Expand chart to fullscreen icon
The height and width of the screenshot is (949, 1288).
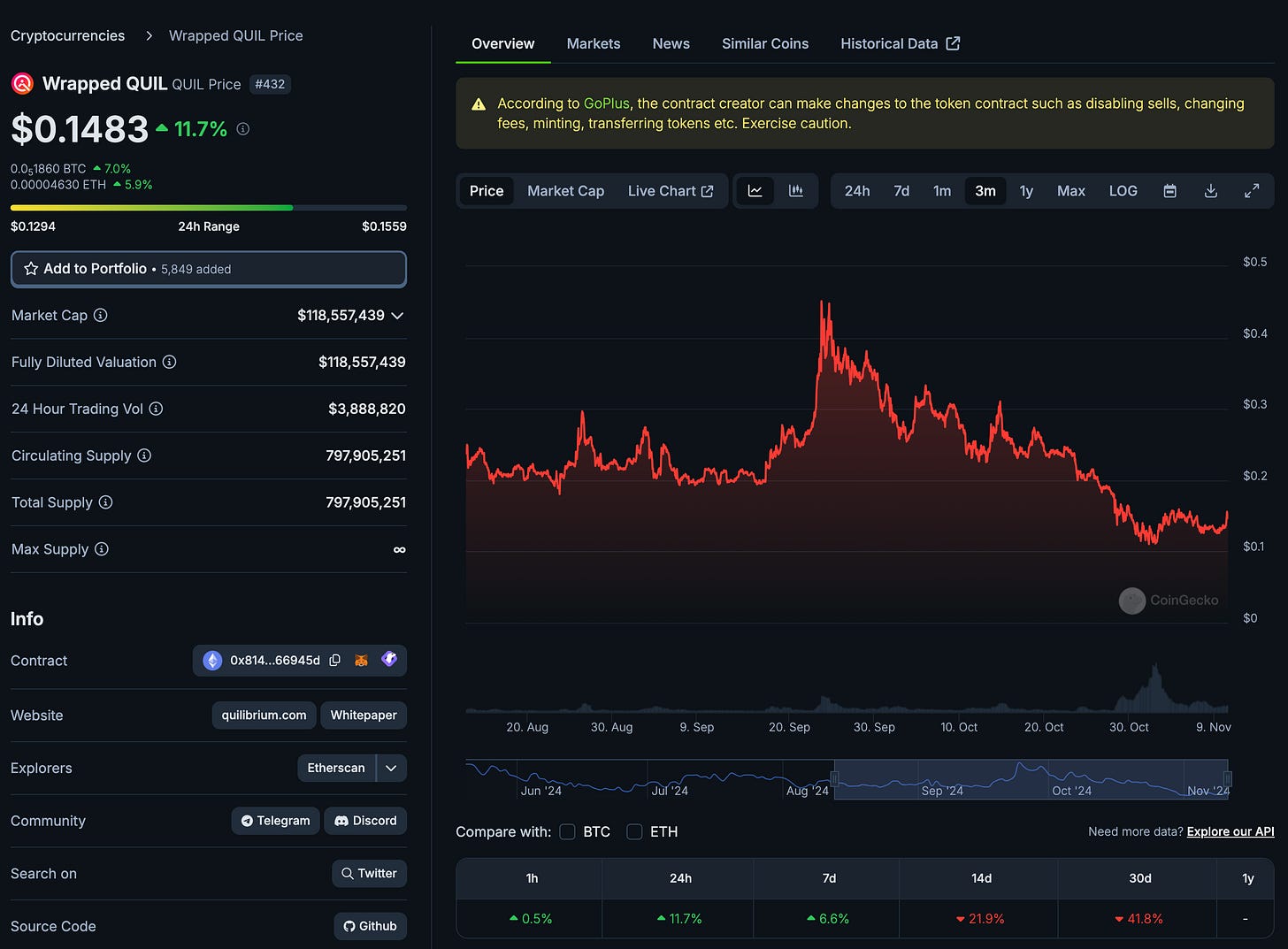click(x=1252, y=191)
